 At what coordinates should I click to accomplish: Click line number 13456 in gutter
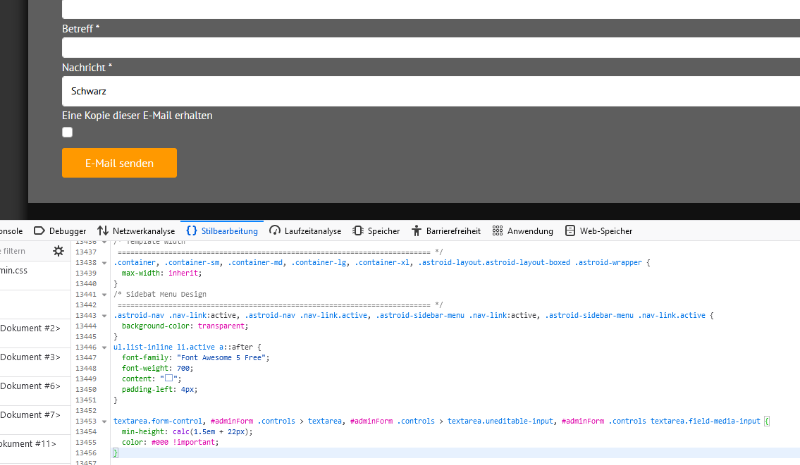click(86, 453)
